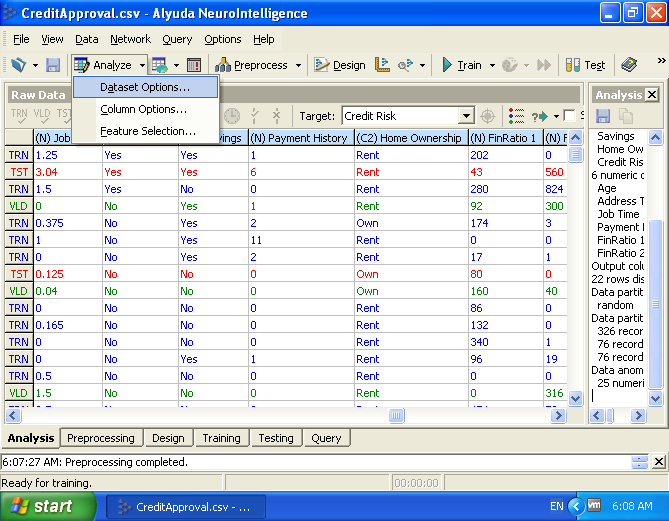Viewport: 669px width, 521px height.
Task: Open the Network menu
Action: click(x=130, y=39)
